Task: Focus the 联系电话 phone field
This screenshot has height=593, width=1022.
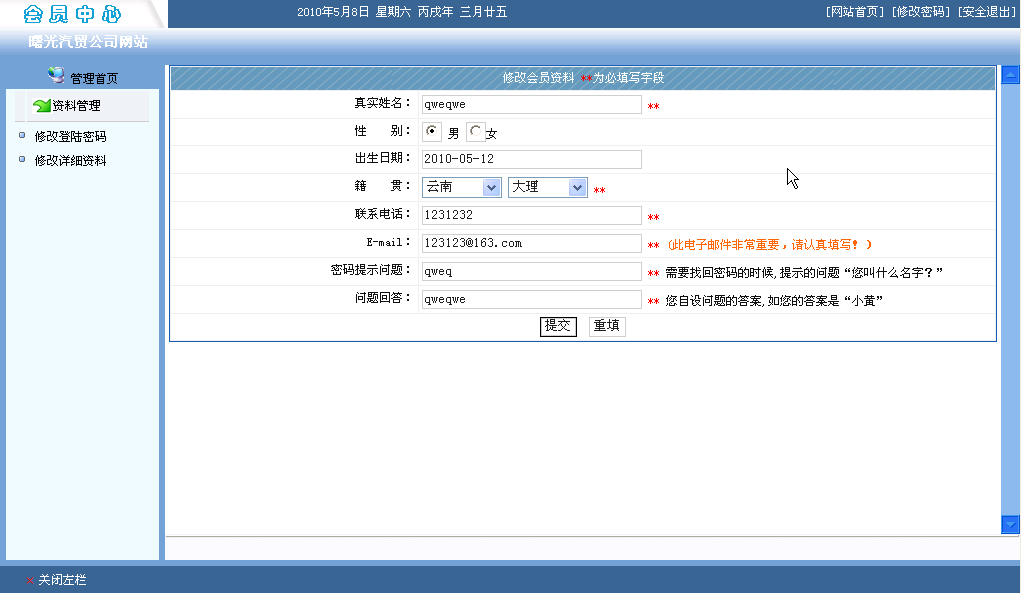Action: point(532,215)
